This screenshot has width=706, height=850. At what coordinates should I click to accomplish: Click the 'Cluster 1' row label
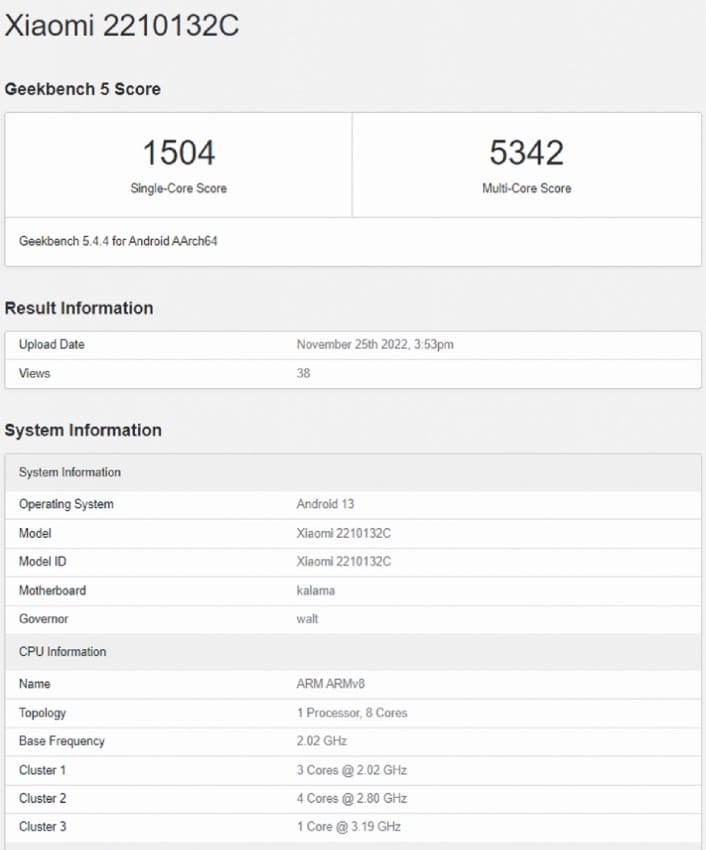click(x=42, y=770)
